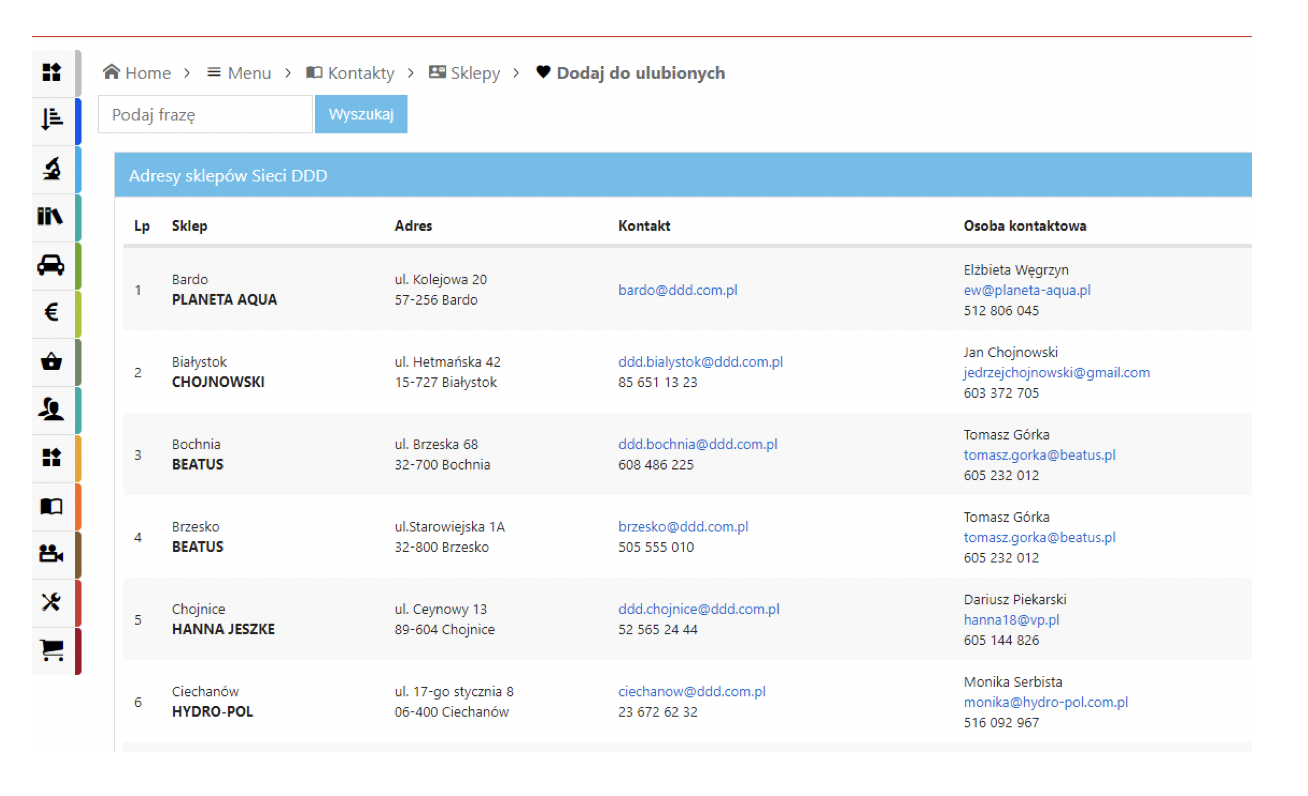Open ew@planeta-aqua.pl email link
The width and height of the screenshot is (1308, 796).
1027,290
